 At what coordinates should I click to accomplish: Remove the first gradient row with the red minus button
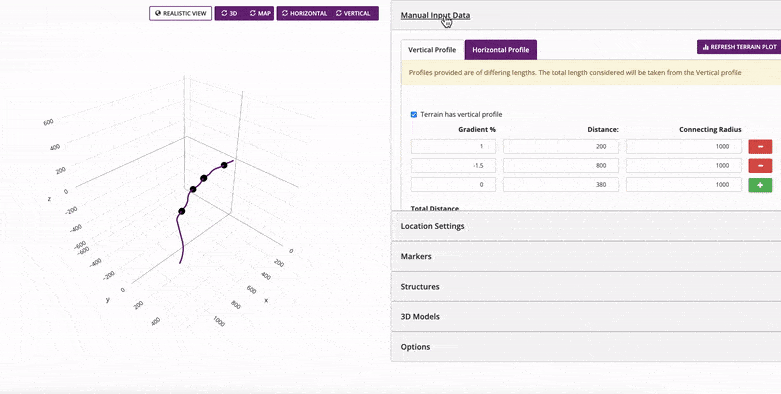760,146
